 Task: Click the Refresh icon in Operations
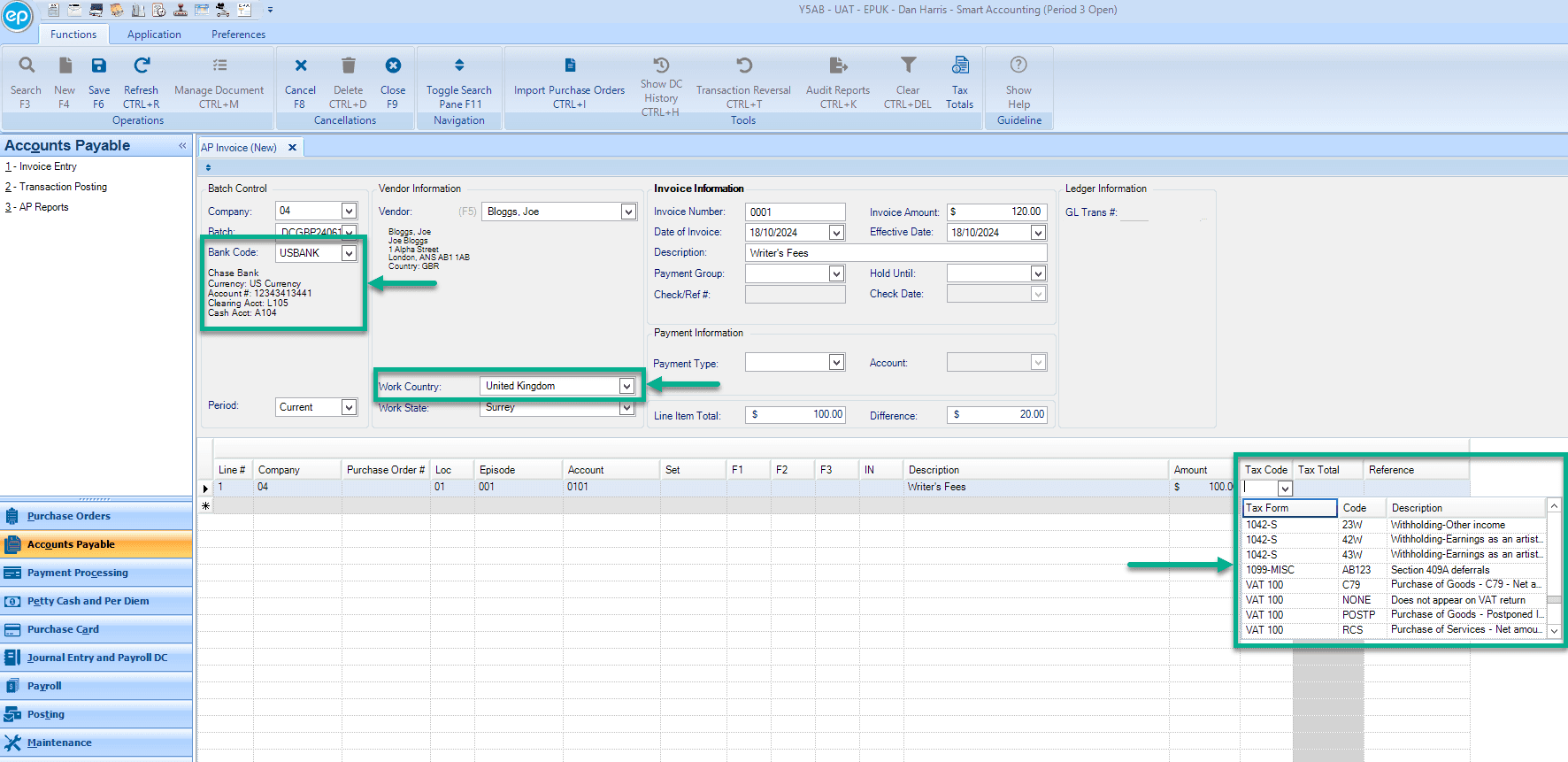pos(142,65)
